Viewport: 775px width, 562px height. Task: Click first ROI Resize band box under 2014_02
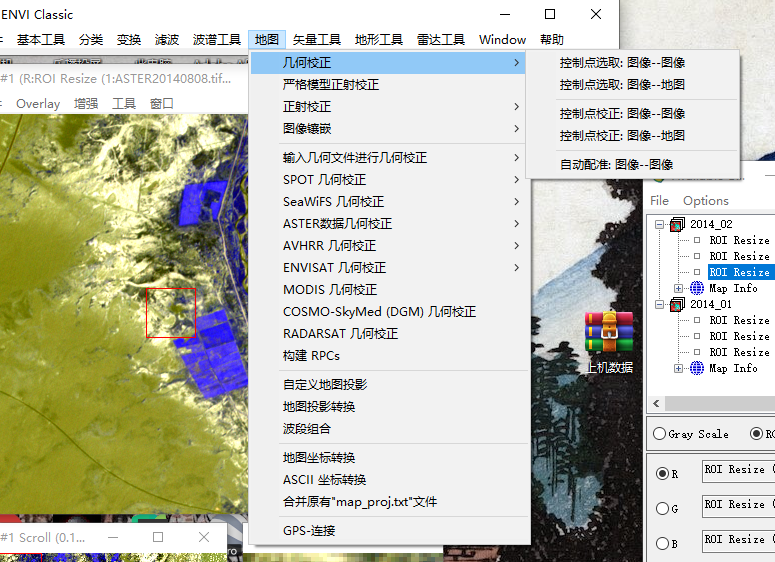697,240
